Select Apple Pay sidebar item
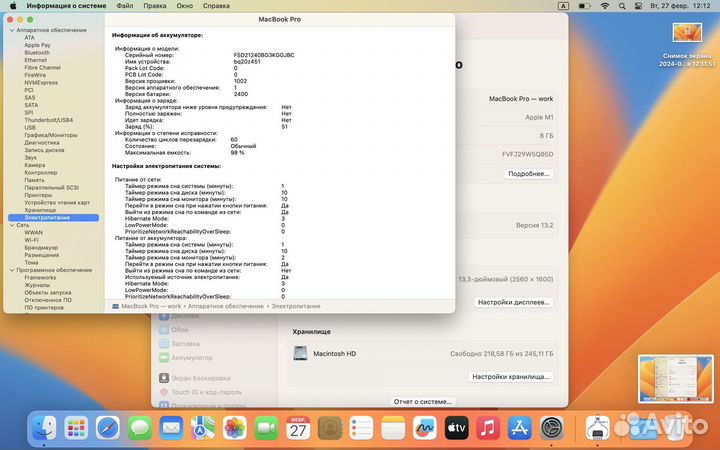The image size is (720, 450). click(x=38, y=45)
